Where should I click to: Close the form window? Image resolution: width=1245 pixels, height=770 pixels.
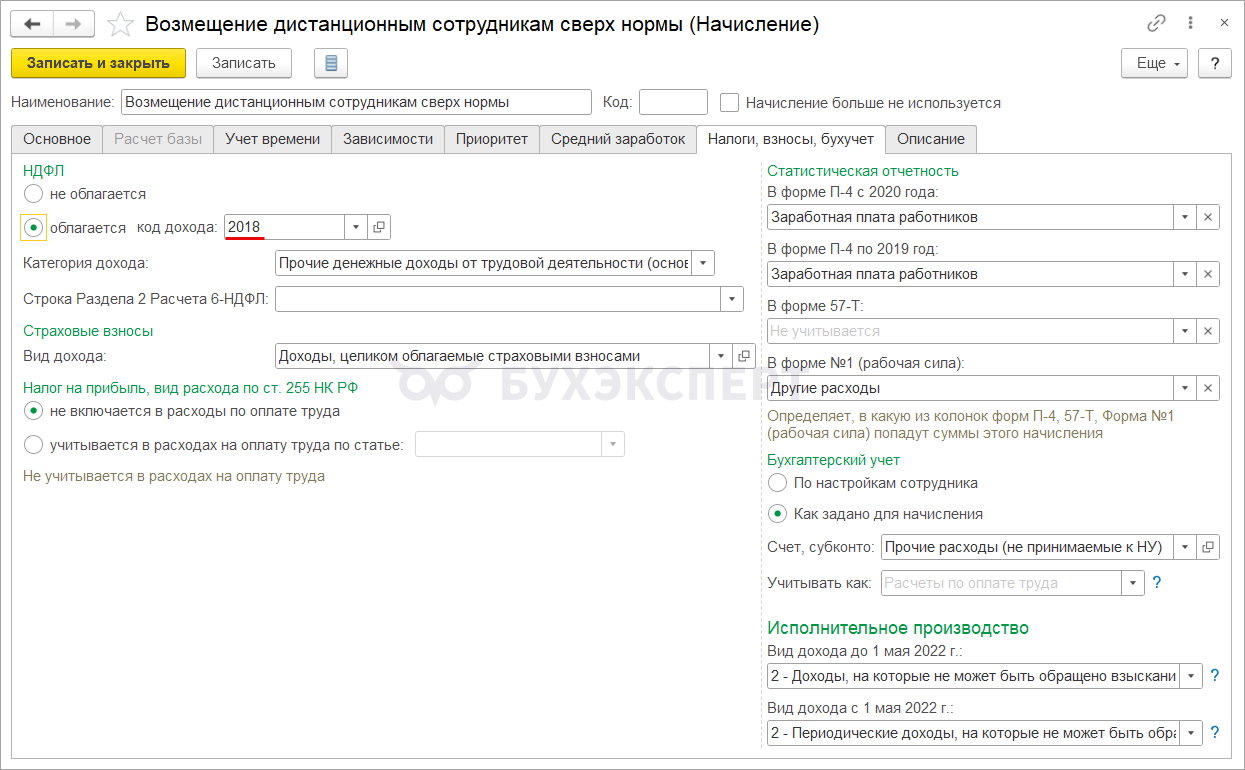1224,23
